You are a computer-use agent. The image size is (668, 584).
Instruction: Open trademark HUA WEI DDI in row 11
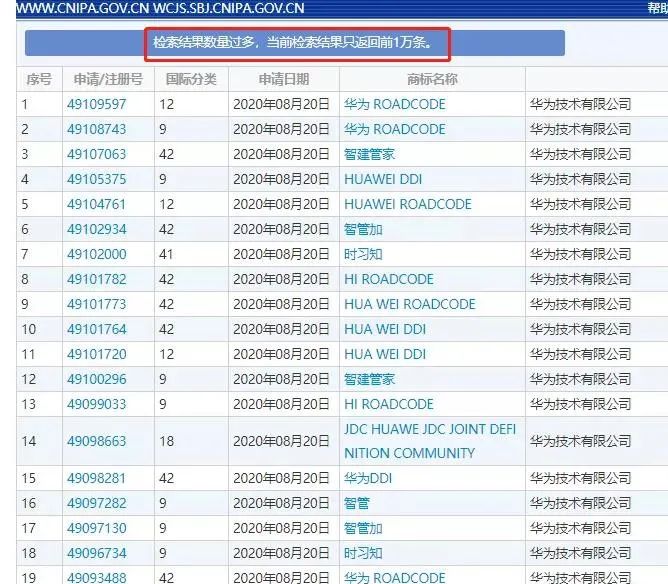[x=385, y=354]
